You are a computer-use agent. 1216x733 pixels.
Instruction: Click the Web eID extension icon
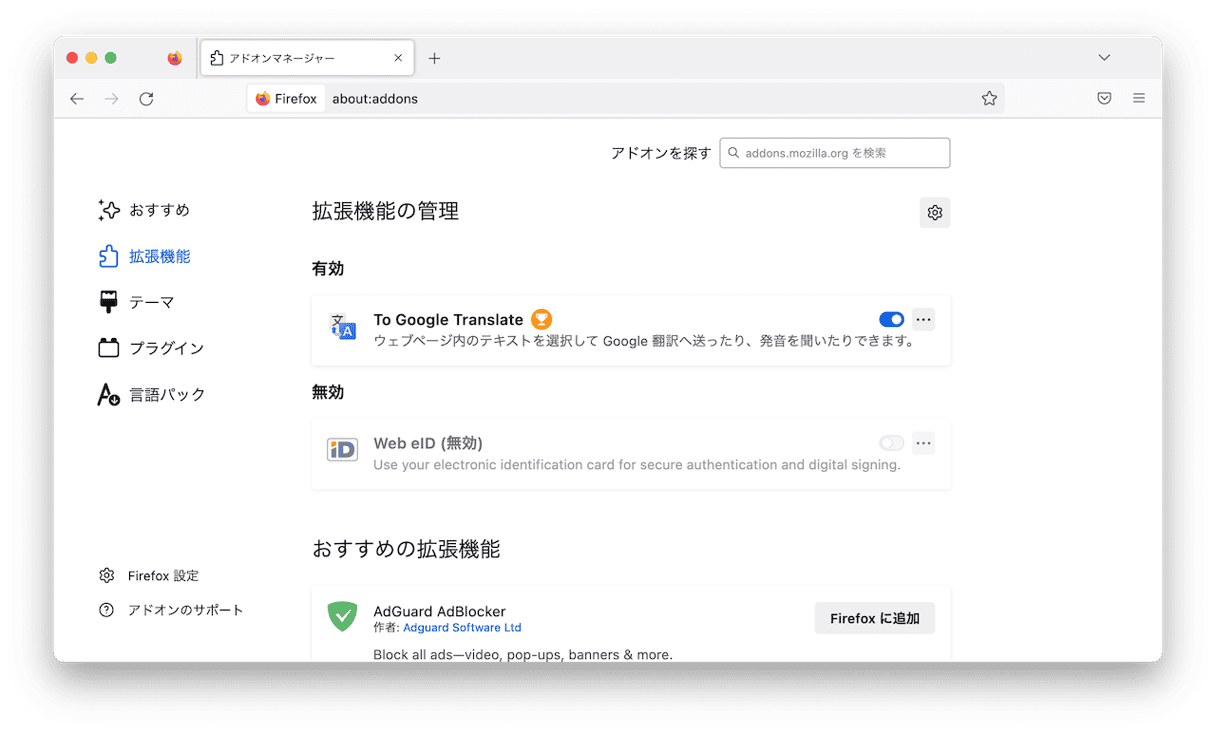click(343, 450)
